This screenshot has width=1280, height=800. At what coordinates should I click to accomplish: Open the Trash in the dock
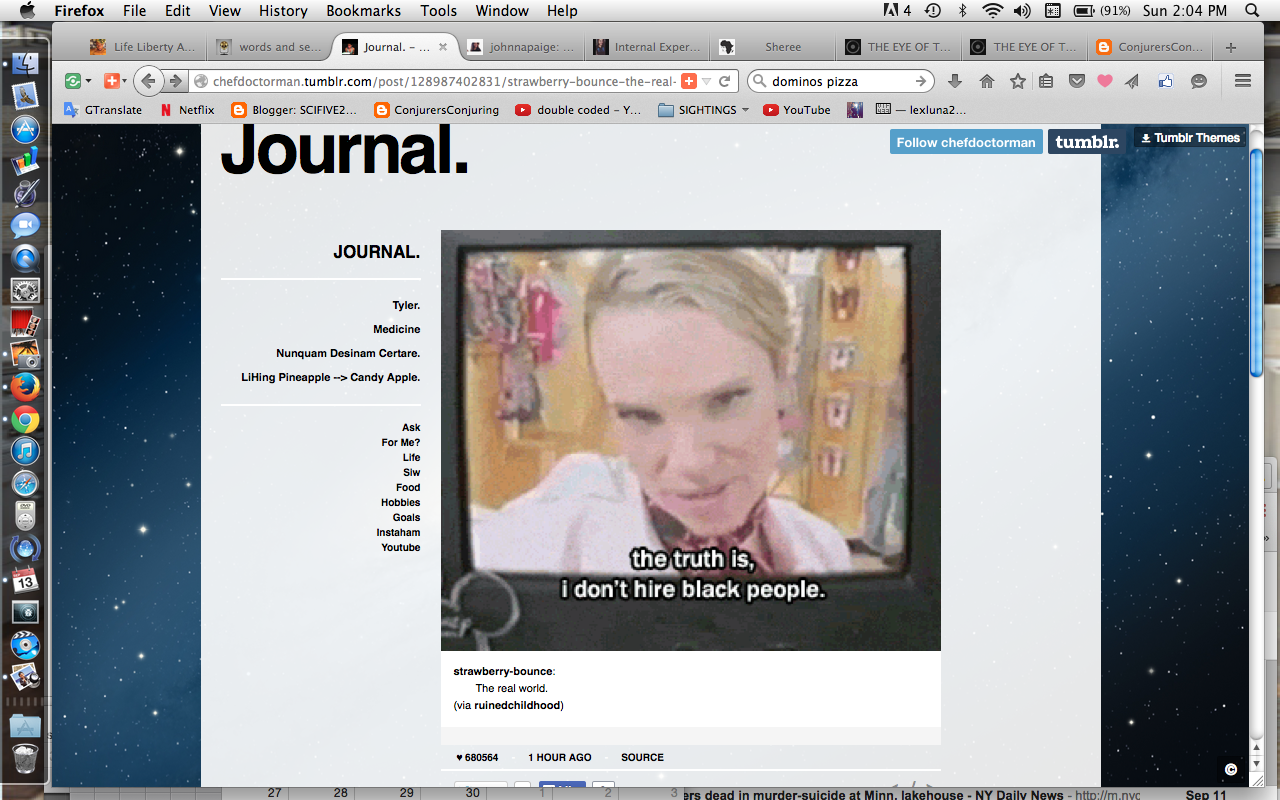[x=25, y=759]
